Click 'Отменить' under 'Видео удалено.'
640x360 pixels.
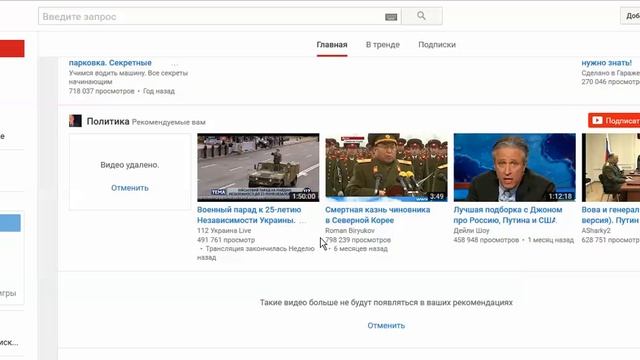click(x=130, y=188)
